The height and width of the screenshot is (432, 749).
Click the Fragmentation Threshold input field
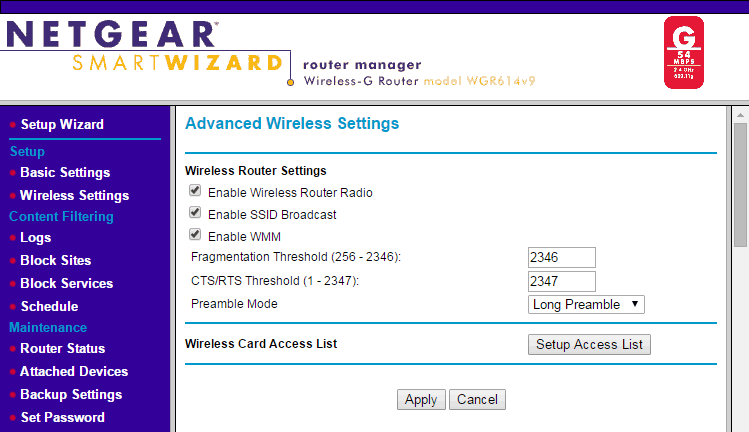(x=561, y=258)
